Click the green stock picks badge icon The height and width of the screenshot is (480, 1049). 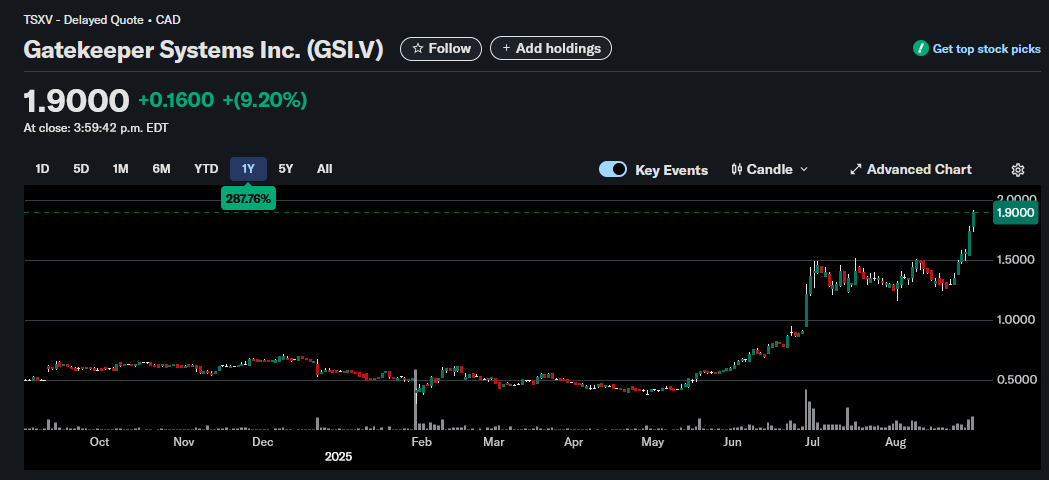click(921, 48)
